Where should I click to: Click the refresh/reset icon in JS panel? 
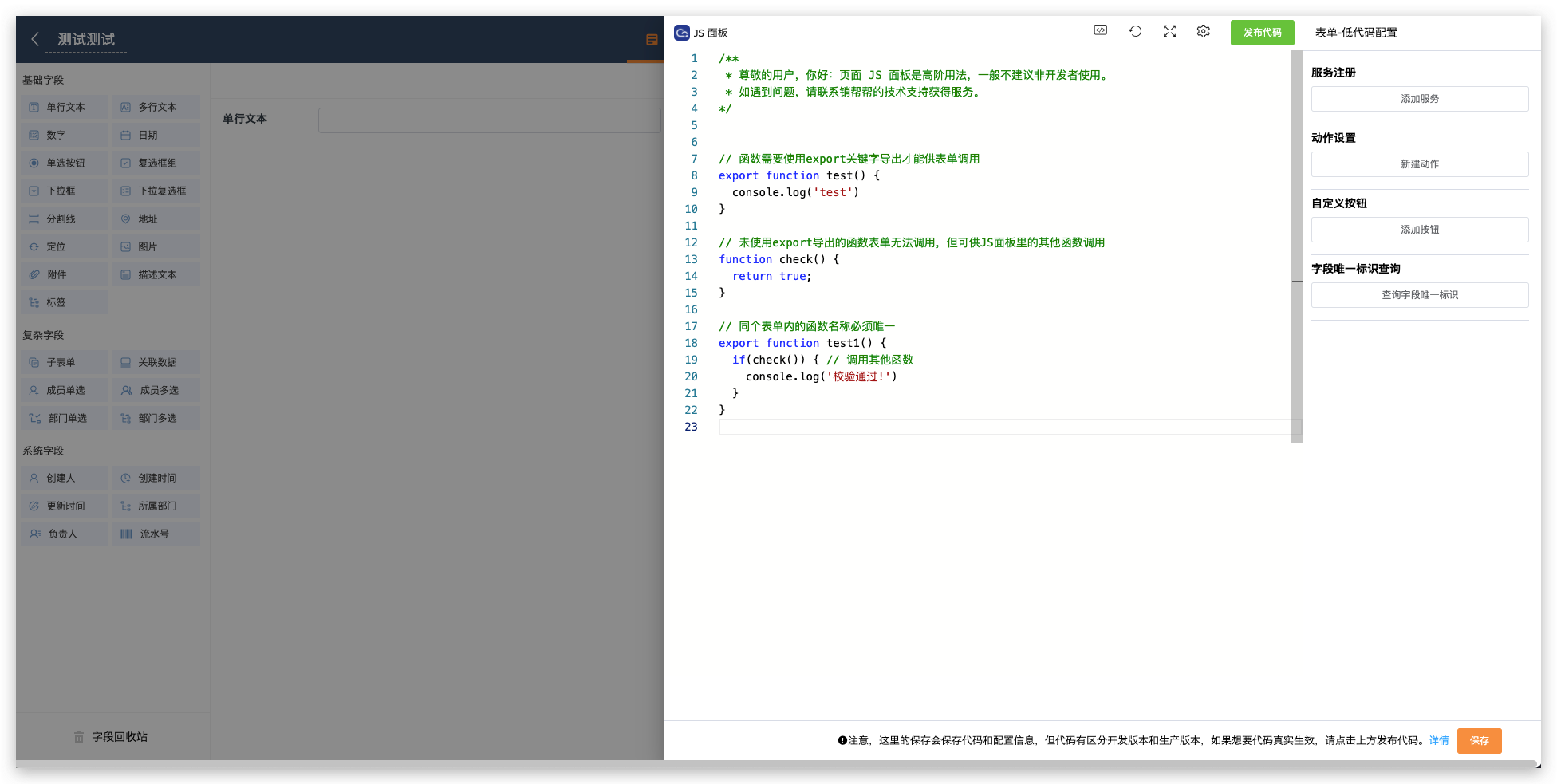pyautogui.click(x=1135, y=31)
